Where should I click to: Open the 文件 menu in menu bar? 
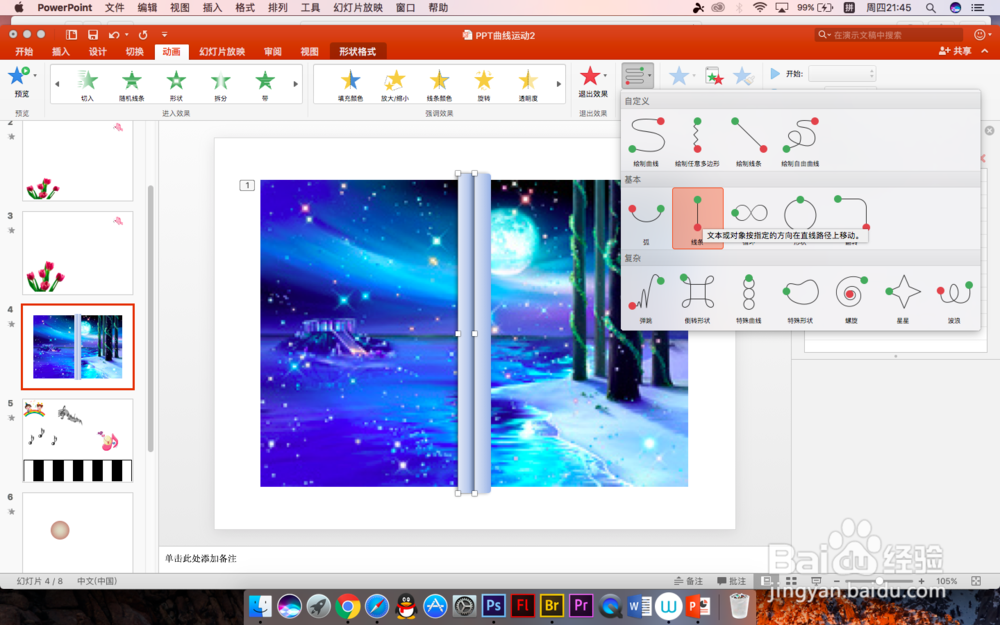tap(115, 8)
